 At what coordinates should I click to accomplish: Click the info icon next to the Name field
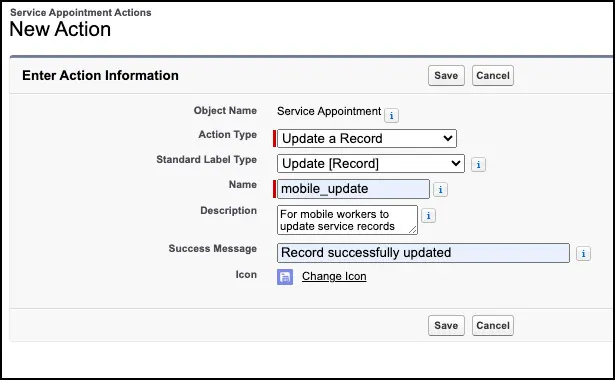440,190
